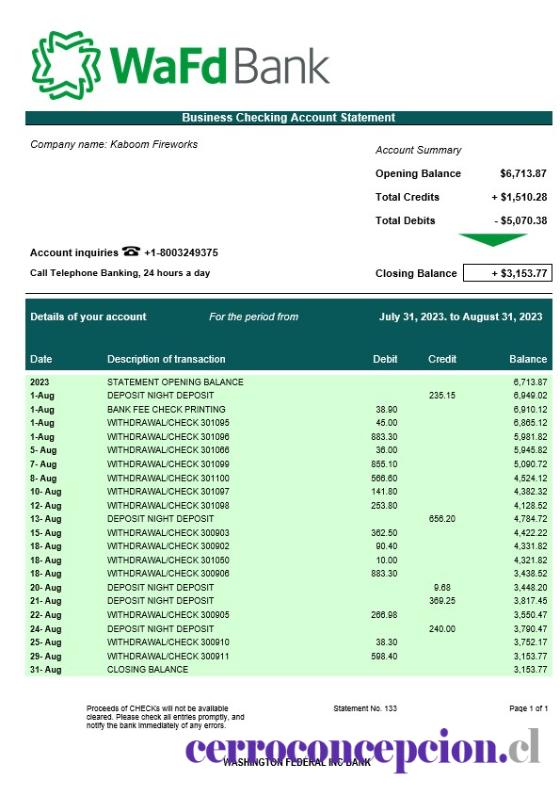Click the Business Checking Account Statement banner
Viewport: 560px width, 796px height.
click(288, 118)
